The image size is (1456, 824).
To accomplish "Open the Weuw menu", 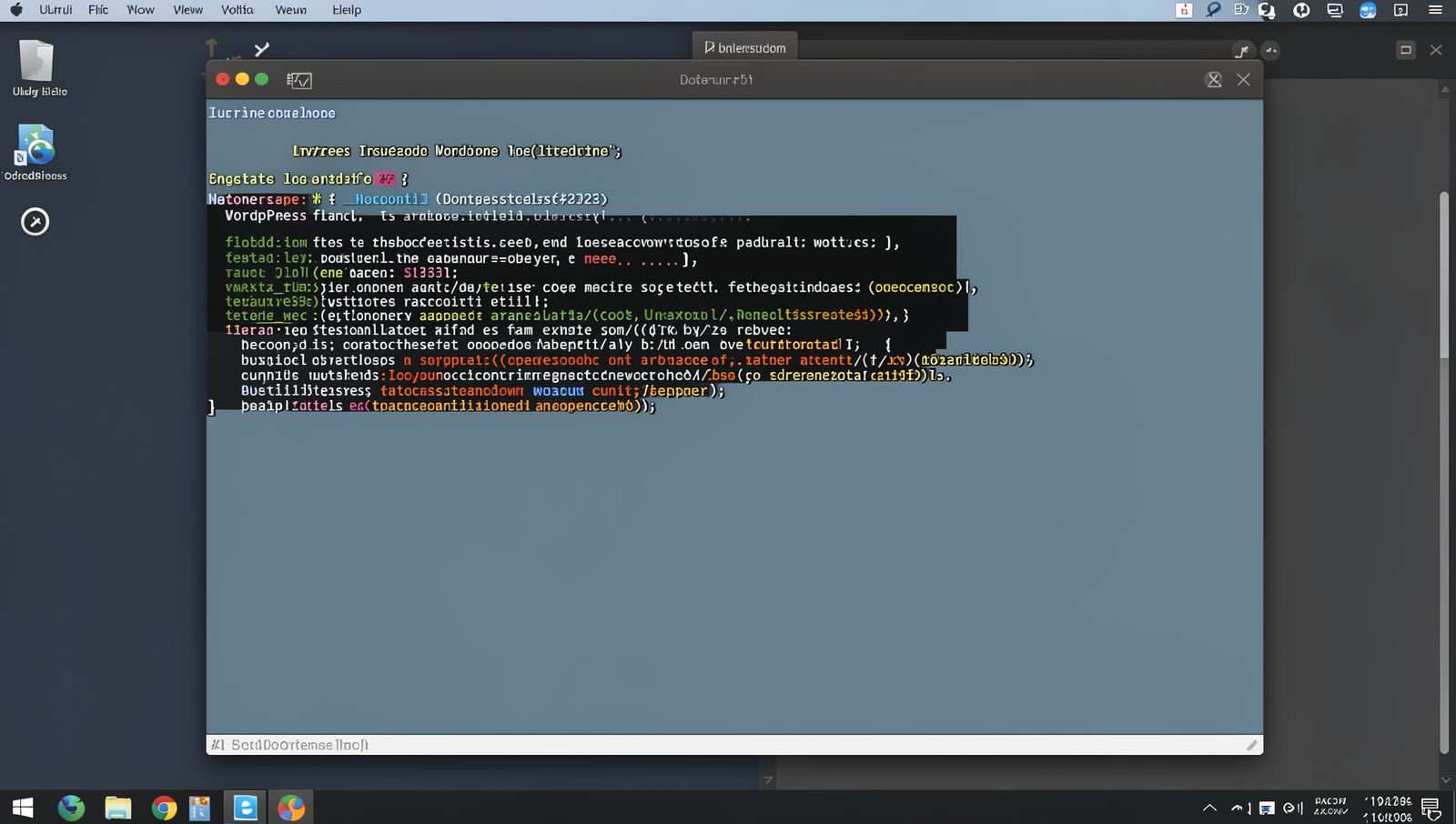I will pyautogui.click(x=290, y=10).
